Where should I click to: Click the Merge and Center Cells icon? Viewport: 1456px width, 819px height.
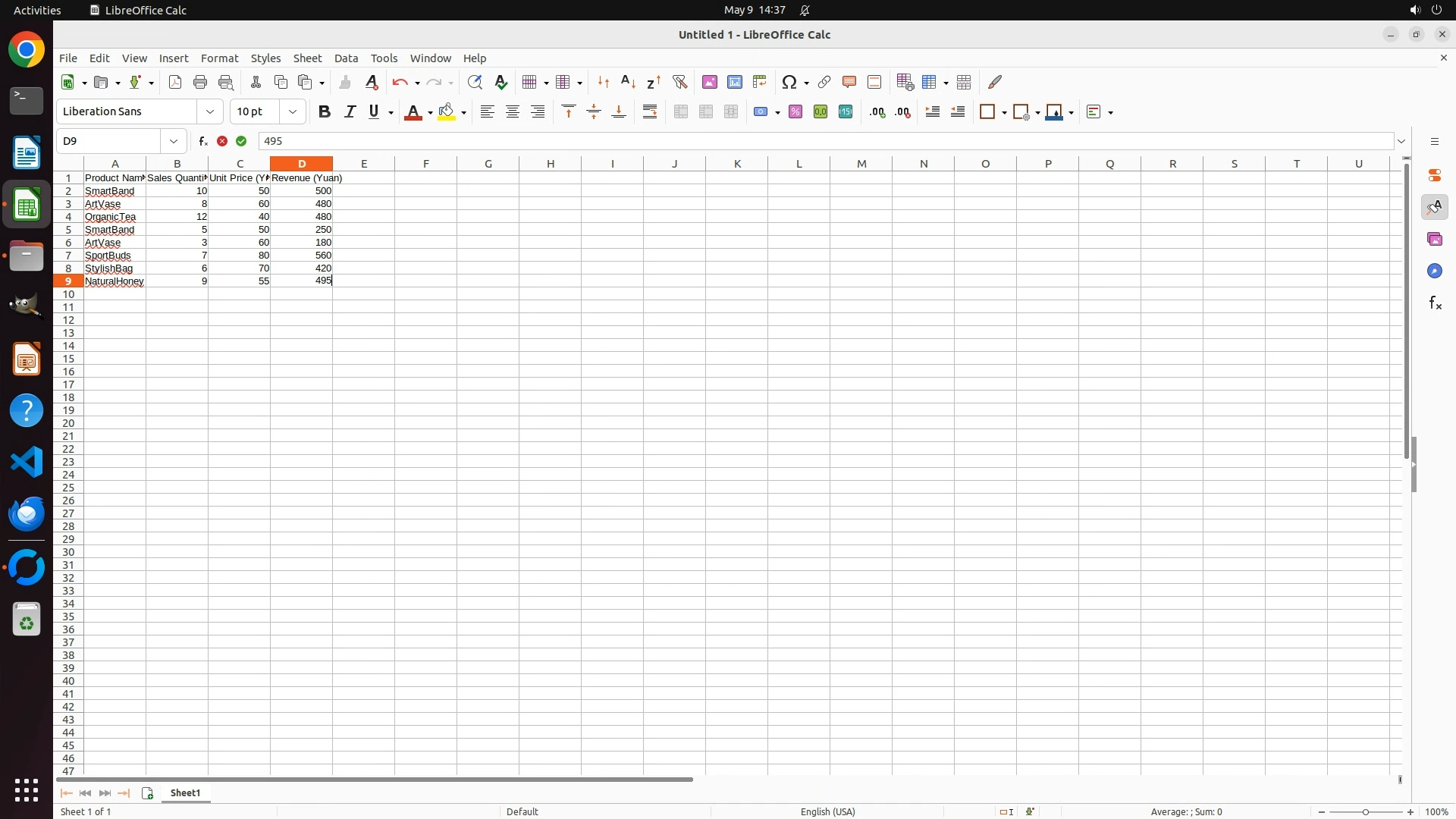pyautogui.click(x=681, y=111)
